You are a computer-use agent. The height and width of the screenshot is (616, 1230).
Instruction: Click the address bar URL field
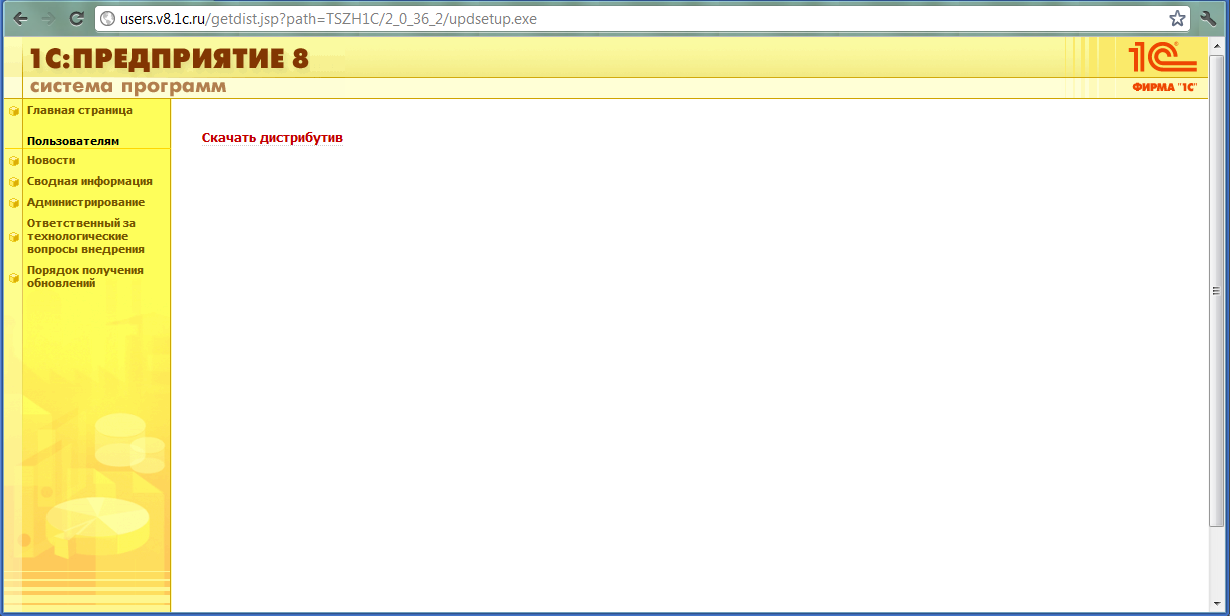tap(640, 19)
